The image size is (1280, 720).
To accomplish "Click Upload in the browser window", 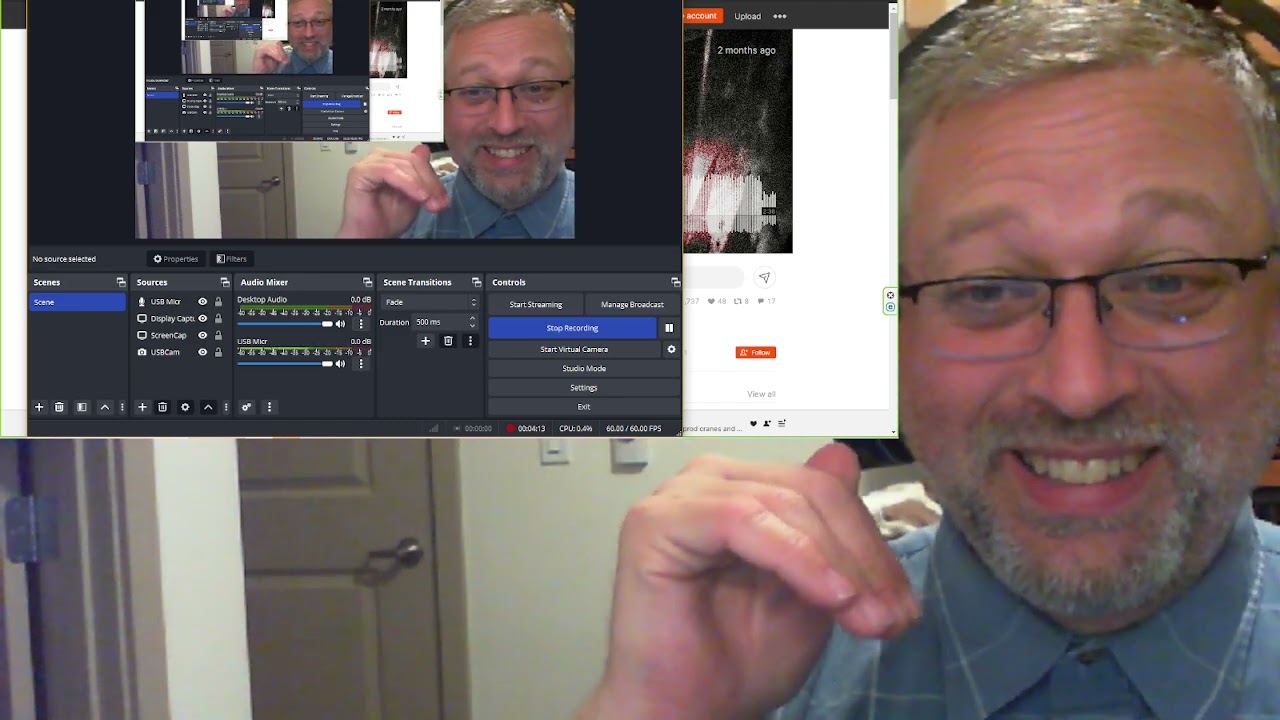I will coord(747,16).
